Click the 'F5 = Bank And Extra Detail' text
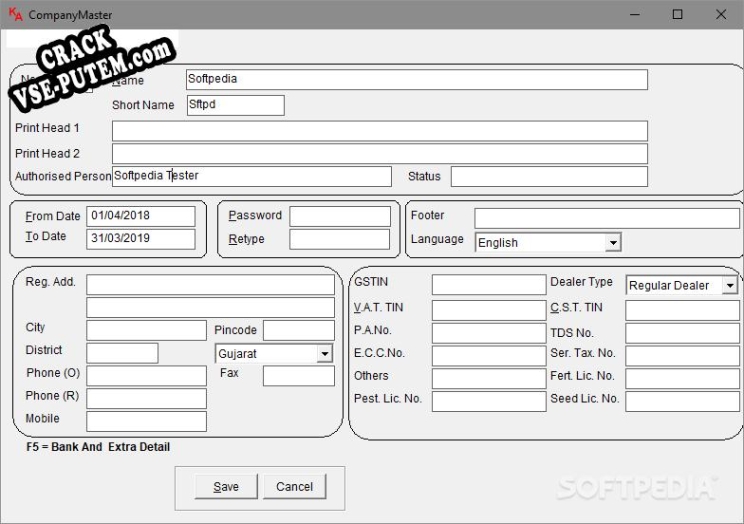The width and height of the screenshot is (744, 524). coord(98,447)
